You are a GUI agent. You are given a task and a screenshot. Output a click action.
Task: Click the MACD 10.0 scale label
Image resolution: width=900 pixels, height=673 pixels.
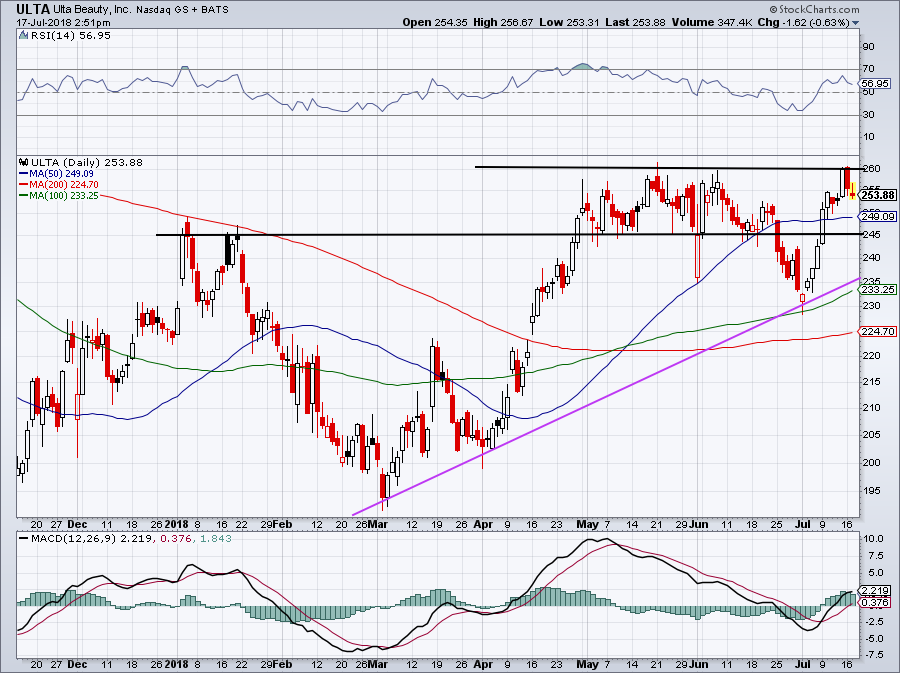(872, 539)
